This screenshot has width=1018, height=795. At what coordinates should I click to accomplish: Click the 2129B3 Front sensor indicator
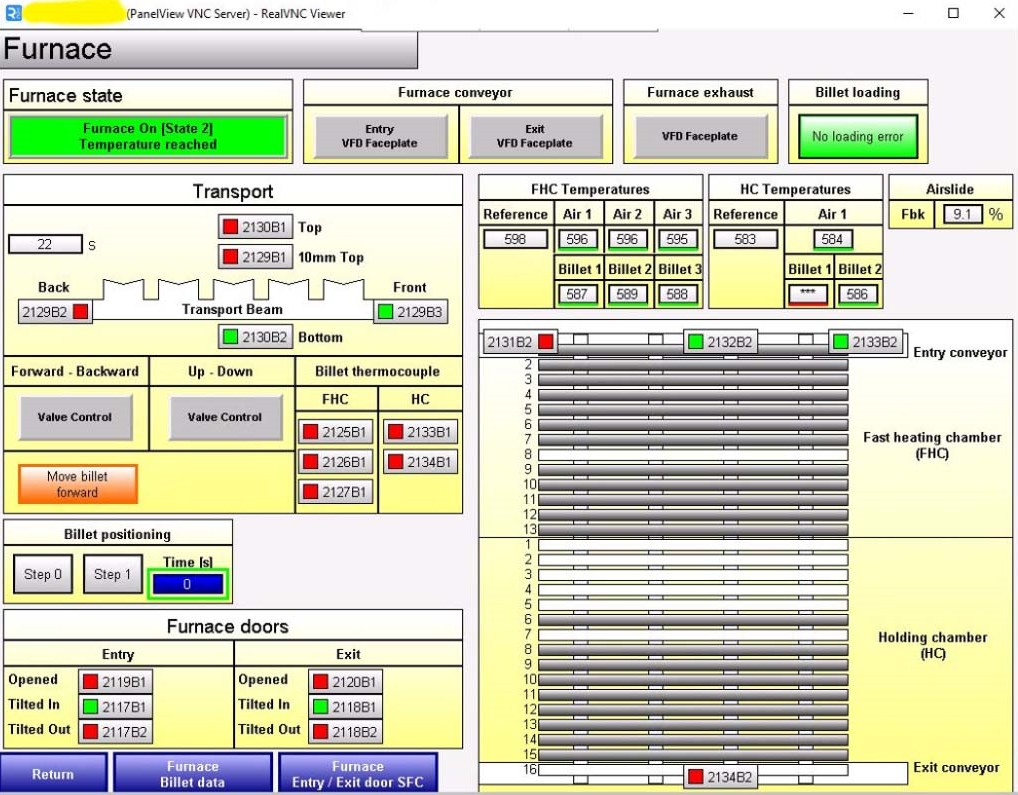pos(410,312)
